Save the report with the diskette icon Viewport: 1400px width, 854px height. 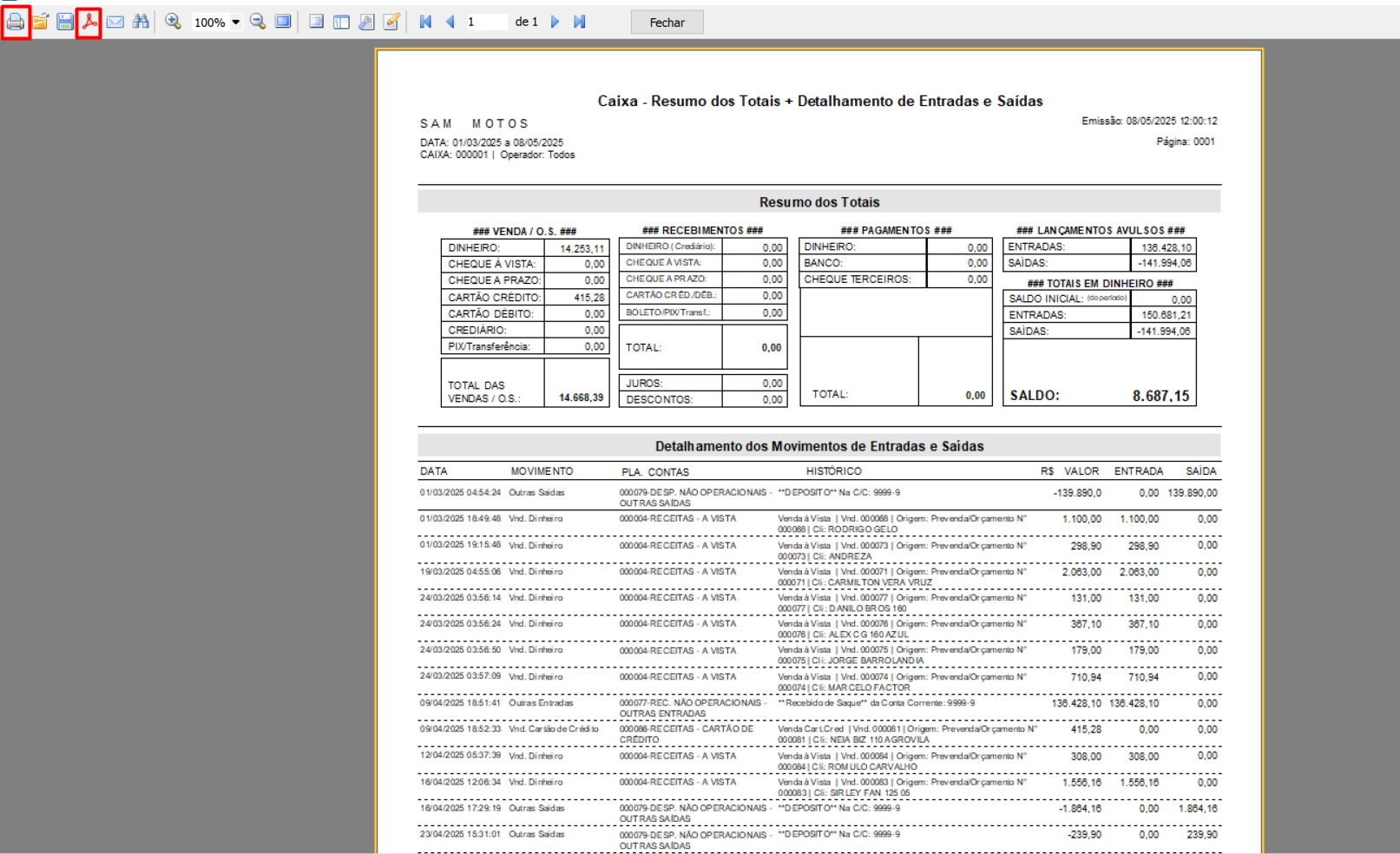coord(65,23)
